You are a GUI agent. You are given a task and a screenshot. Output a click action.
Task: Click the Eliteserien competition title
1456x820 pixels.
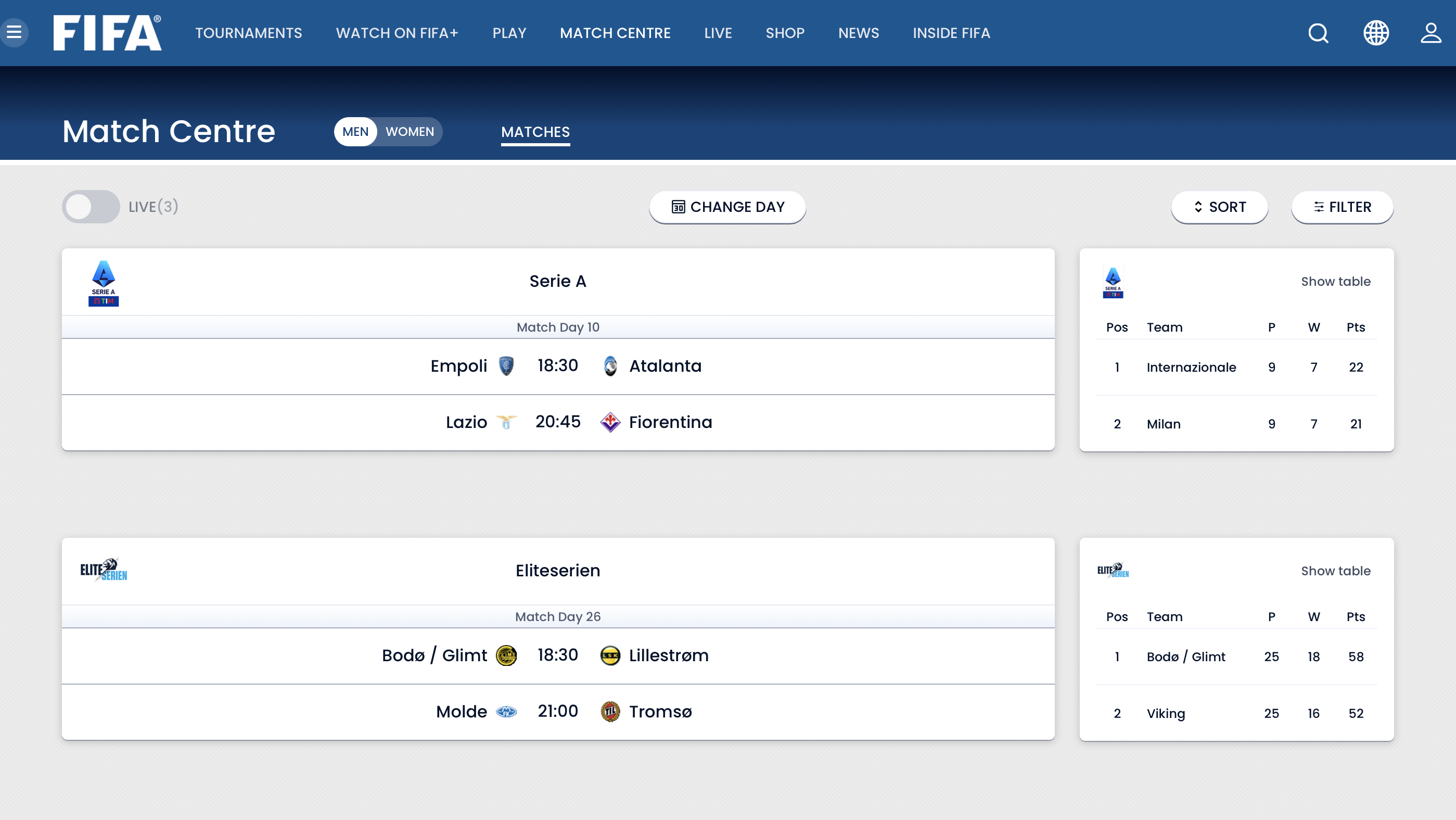pyautogui.click(x=558, y=571)
